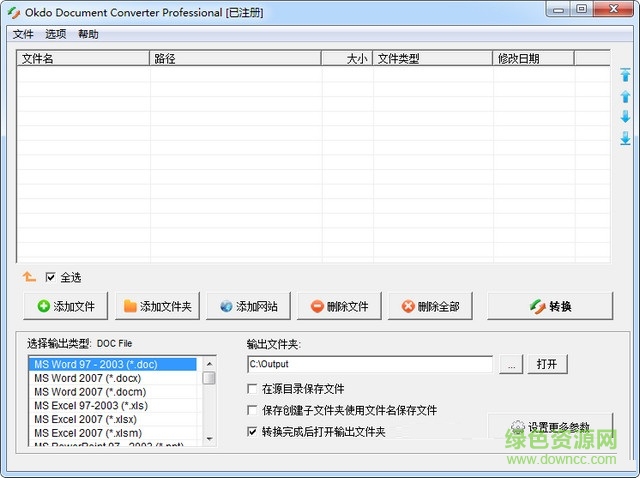
Task: Click the output type list scrollbar thumb
Action: tap(209, 378)
